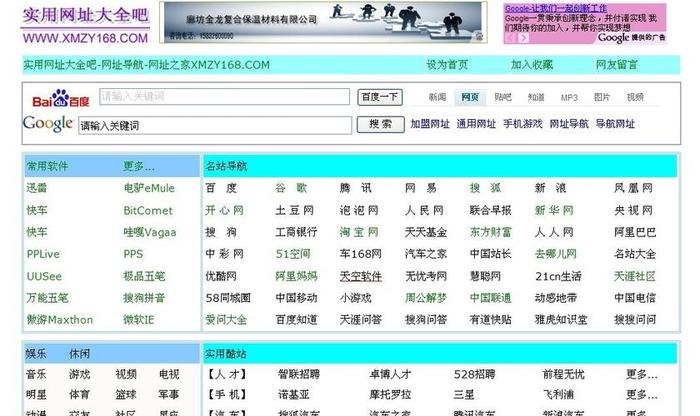700x416 pixels.
Task: Click the Google logo beside search box
Action: click(48, 124)
